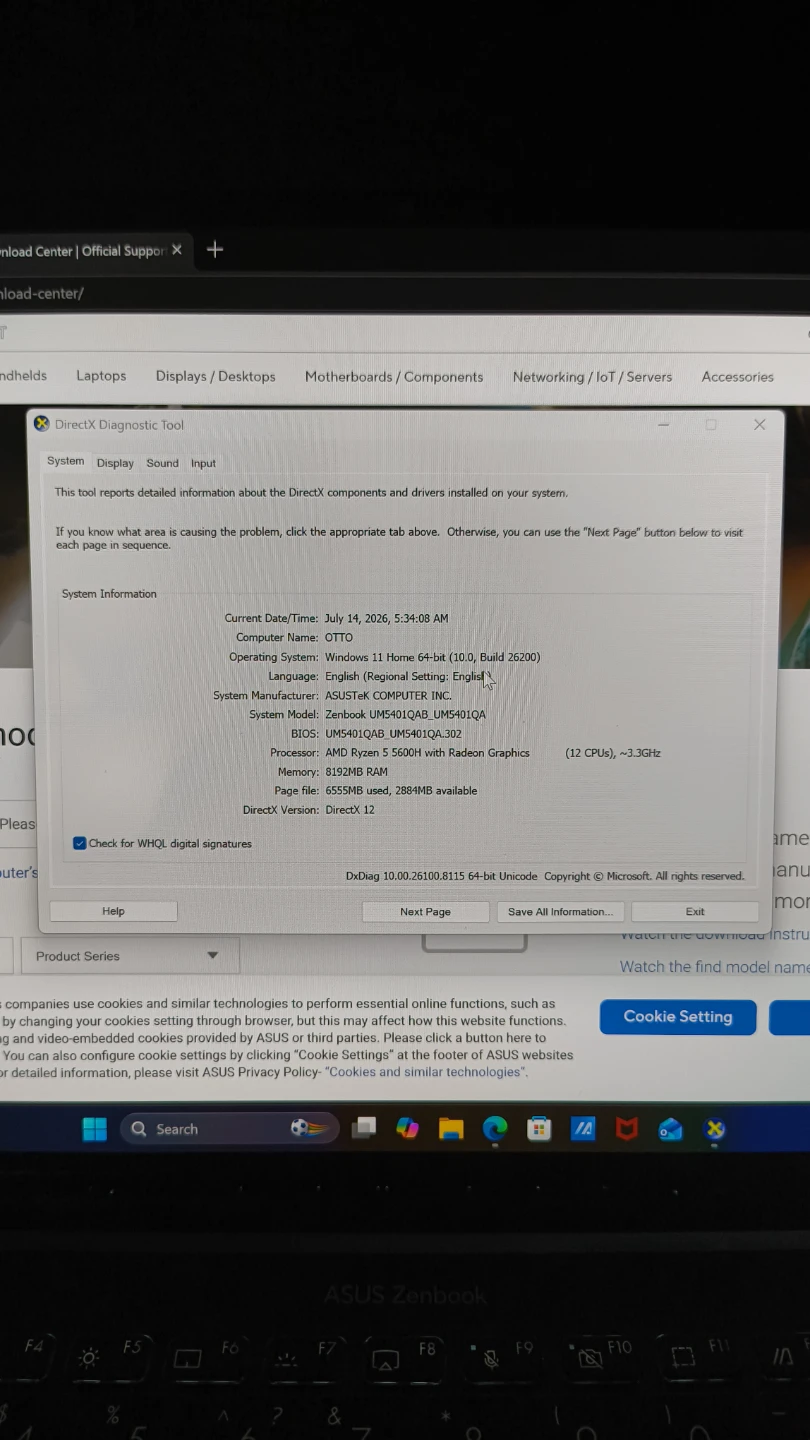810x1440 pixels.
Task: Click the taskbar Search box
Action: point(230,1129)
